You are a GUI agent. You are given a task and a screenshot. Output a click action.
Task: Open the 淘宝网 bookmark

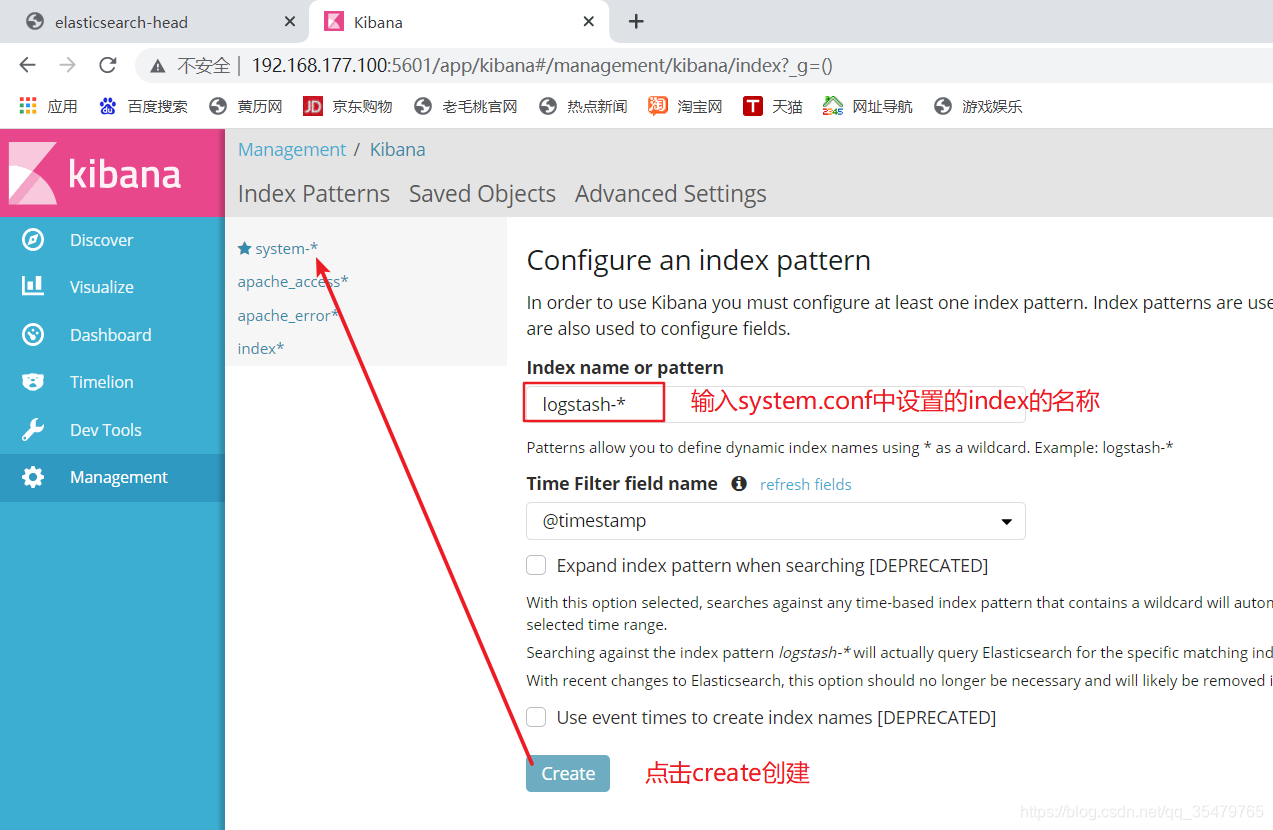(x=685, y=106)
